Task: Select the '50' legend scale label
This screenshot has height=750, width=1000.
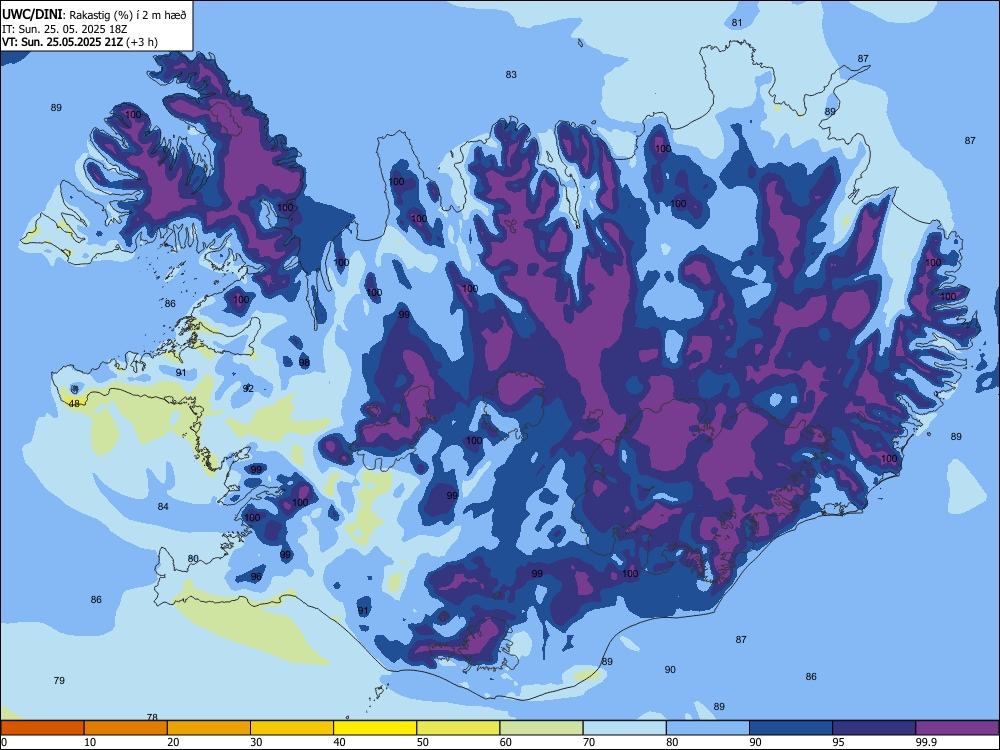Action: [423, 742]
